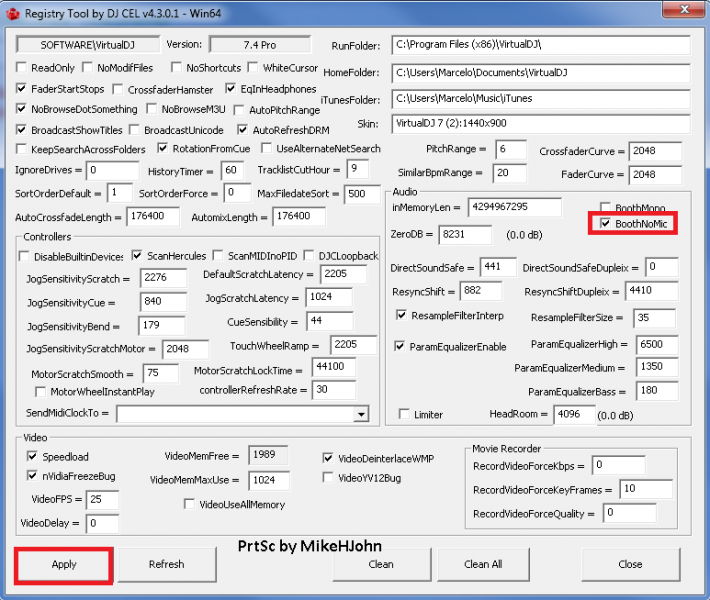Image resolution: width=710 pixels, height=600 pixels.
Task: Click the FaderCurve value field
Action: 655,174
